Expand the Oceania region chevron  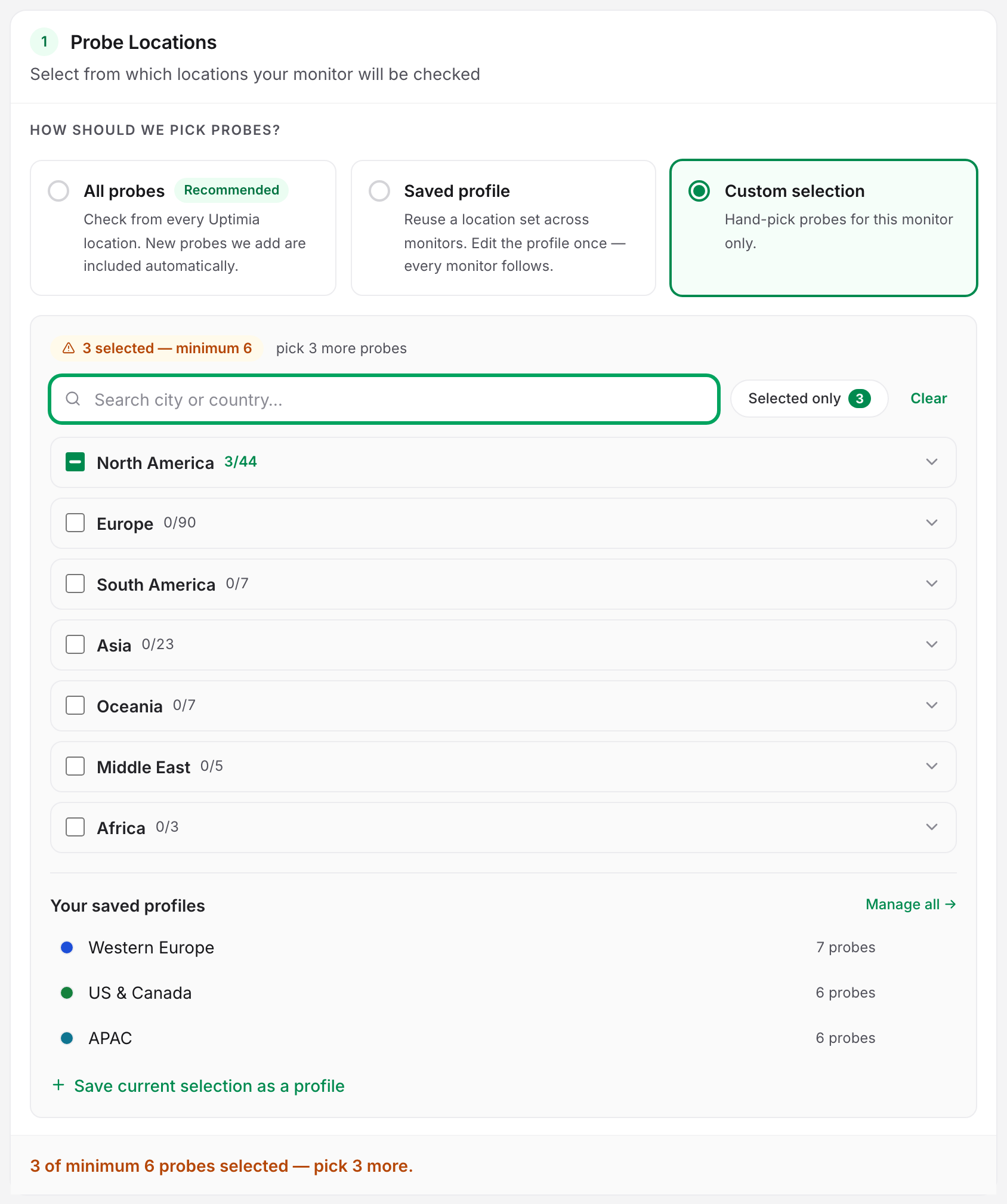(932, 705)
